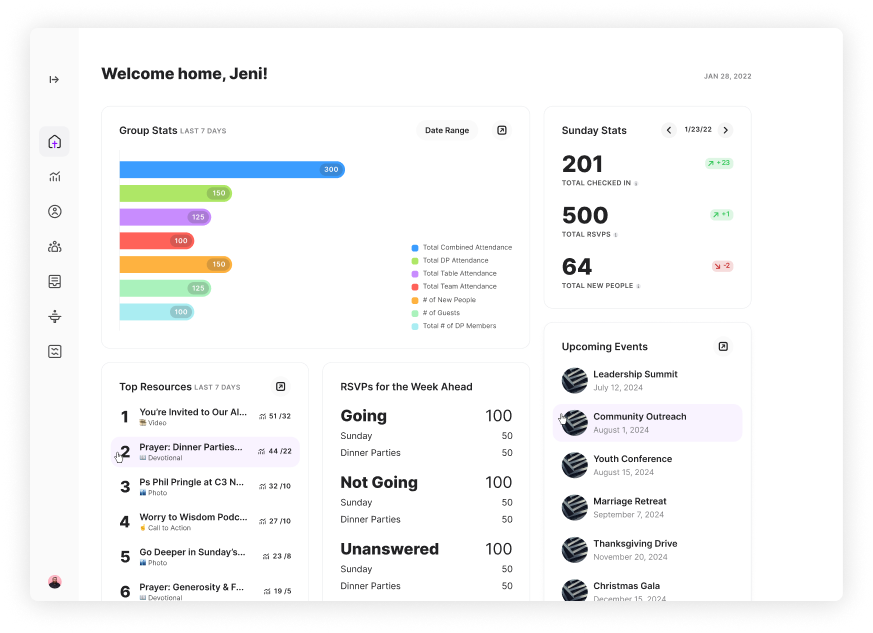Click Jeni's avatar at the sidebar bottom
The width and height of the screenshot is (873, 633).
point(54,581)
